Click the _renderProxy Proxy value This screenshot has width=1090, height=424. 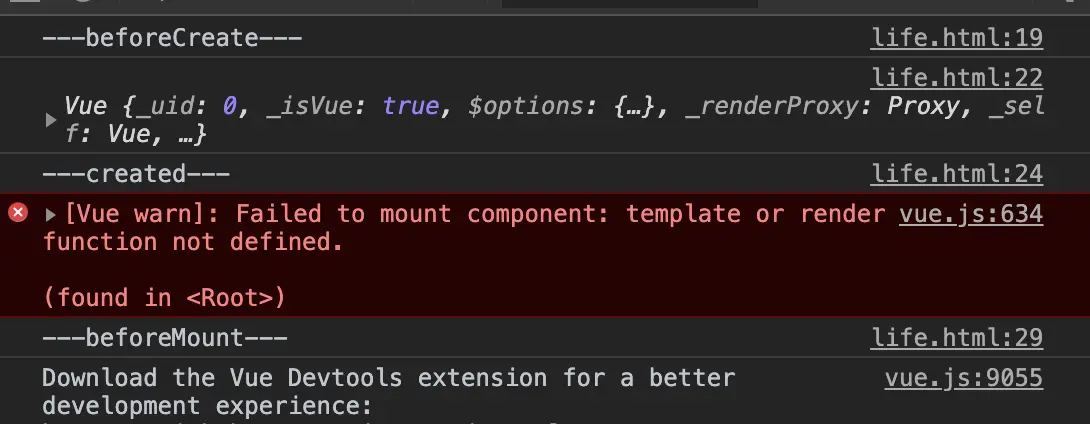[926, 106]
